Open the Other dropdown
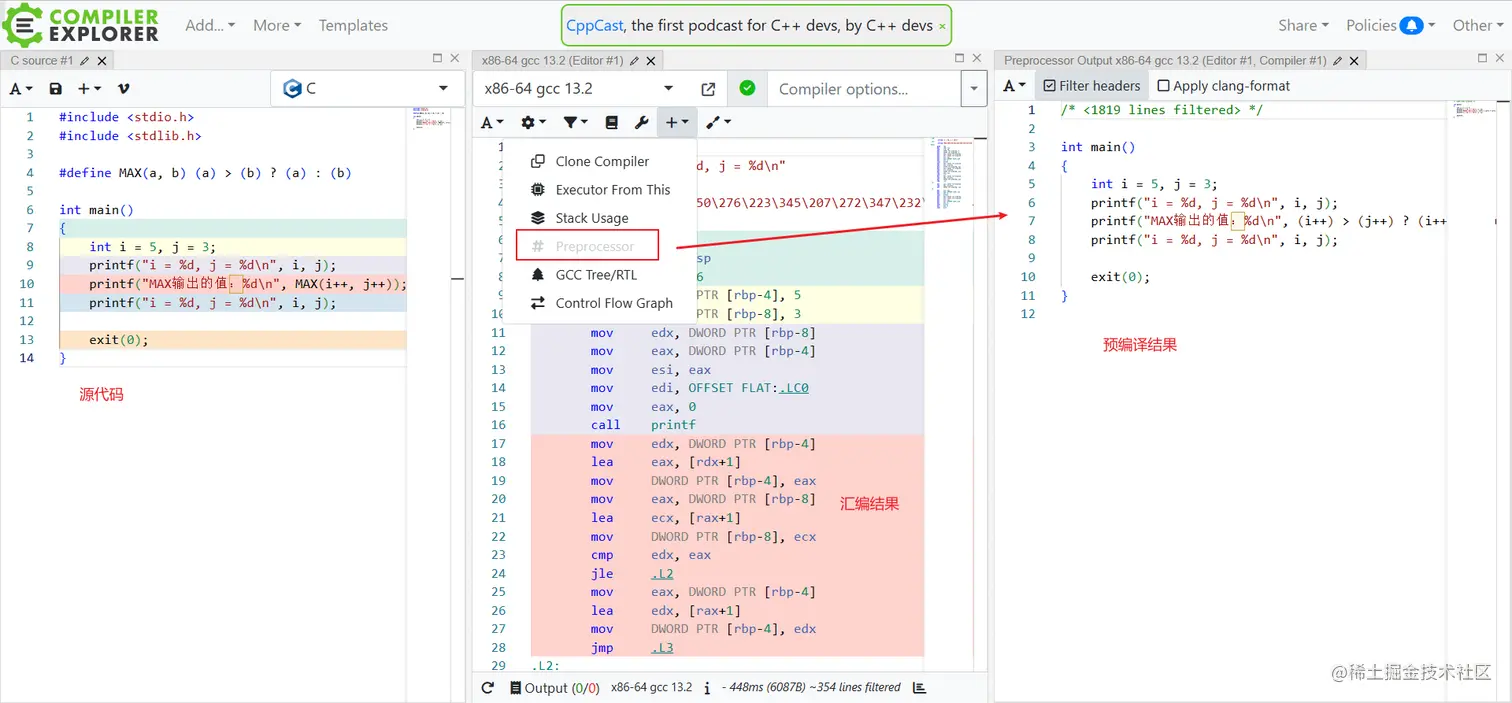Screen dimensions: 1512x703 click(1478, 26)
